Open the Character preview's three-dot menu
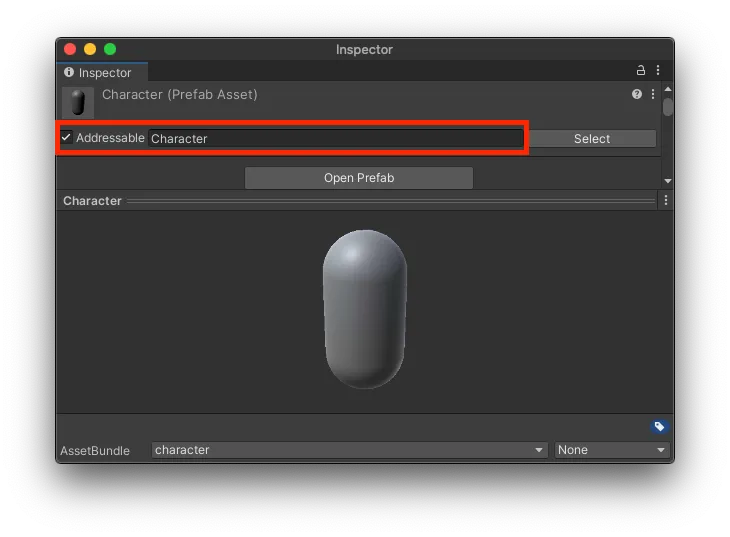730x537 pixels. click(666, 201)
